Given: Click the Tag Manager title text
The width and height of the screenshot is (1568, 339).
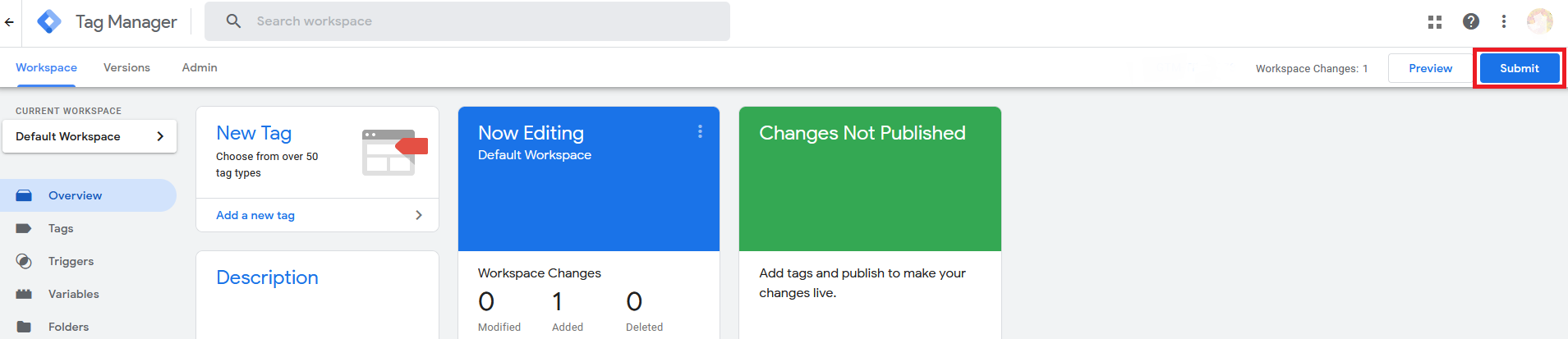Looking at the screenshot, I should (x=126, y=22).
